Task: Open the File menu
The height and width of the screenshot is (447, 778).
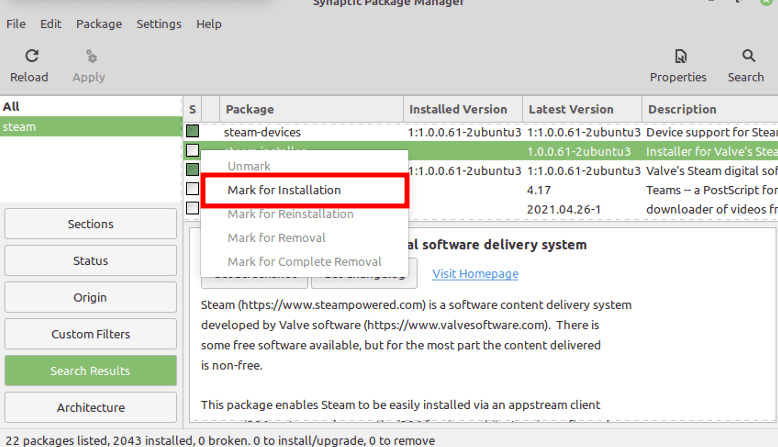Action: [x=16, y=24]
